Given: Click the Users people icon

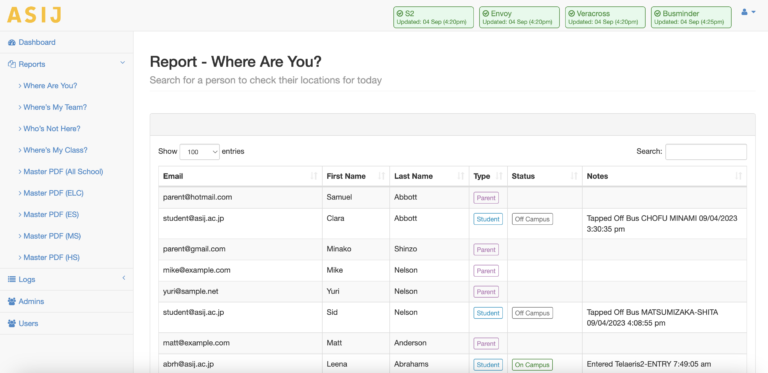Looking at the screenshot, I should point(12,324).
